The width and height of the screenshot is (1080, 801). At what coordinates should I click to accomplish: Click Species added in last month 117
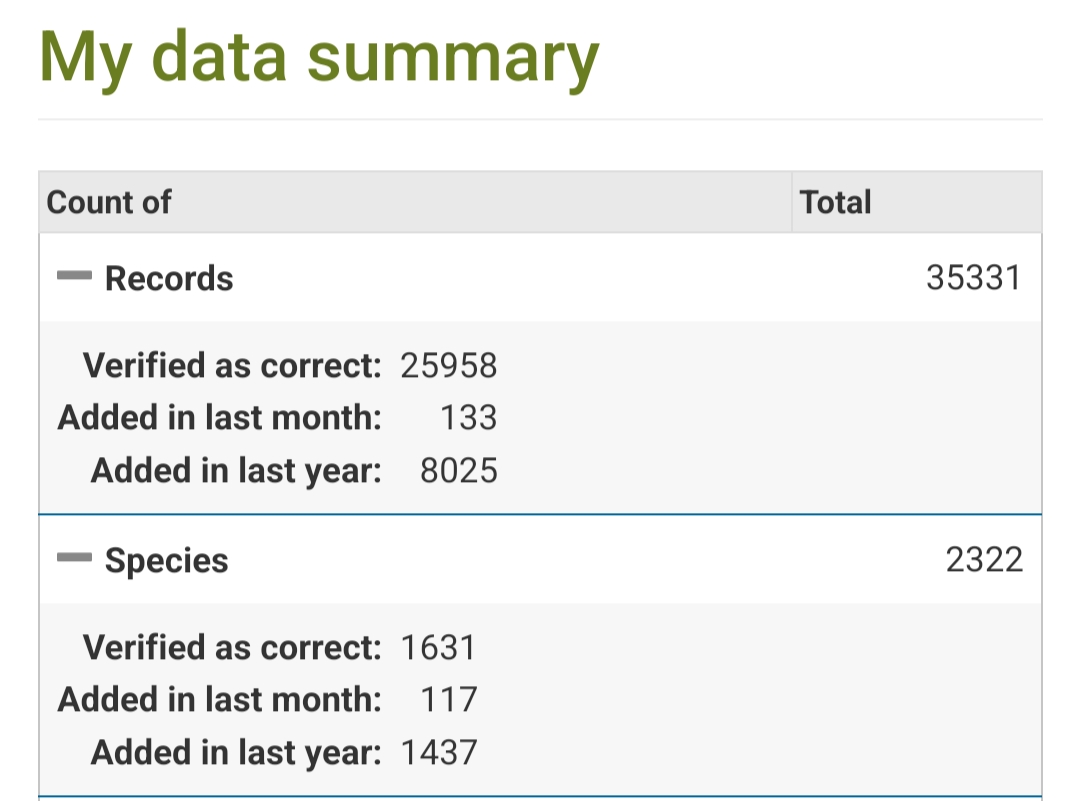448,699
